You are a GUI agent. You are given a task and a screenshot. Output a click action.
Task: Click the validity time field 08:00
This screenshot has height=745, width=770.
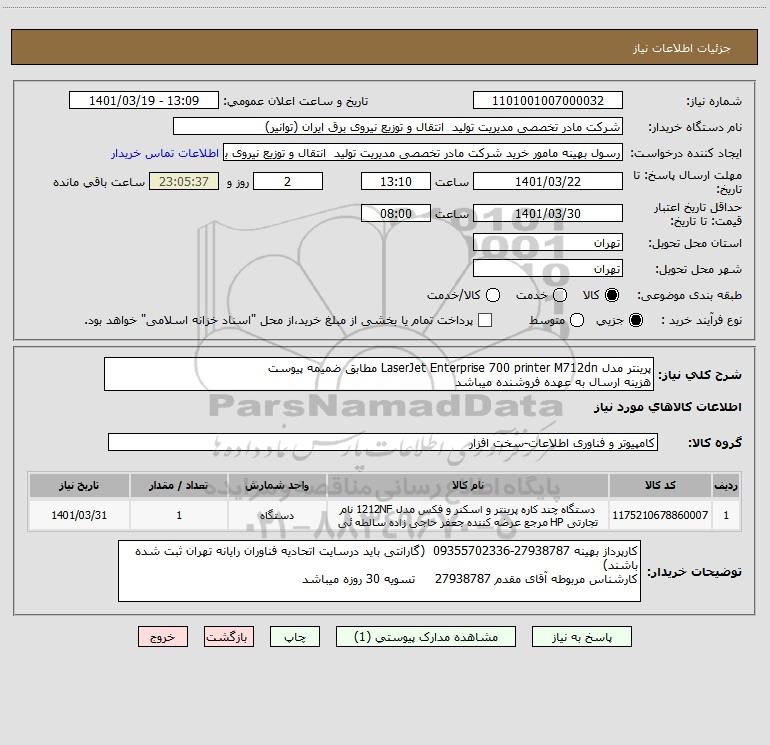pyautogui.click(x=396, y=213)
